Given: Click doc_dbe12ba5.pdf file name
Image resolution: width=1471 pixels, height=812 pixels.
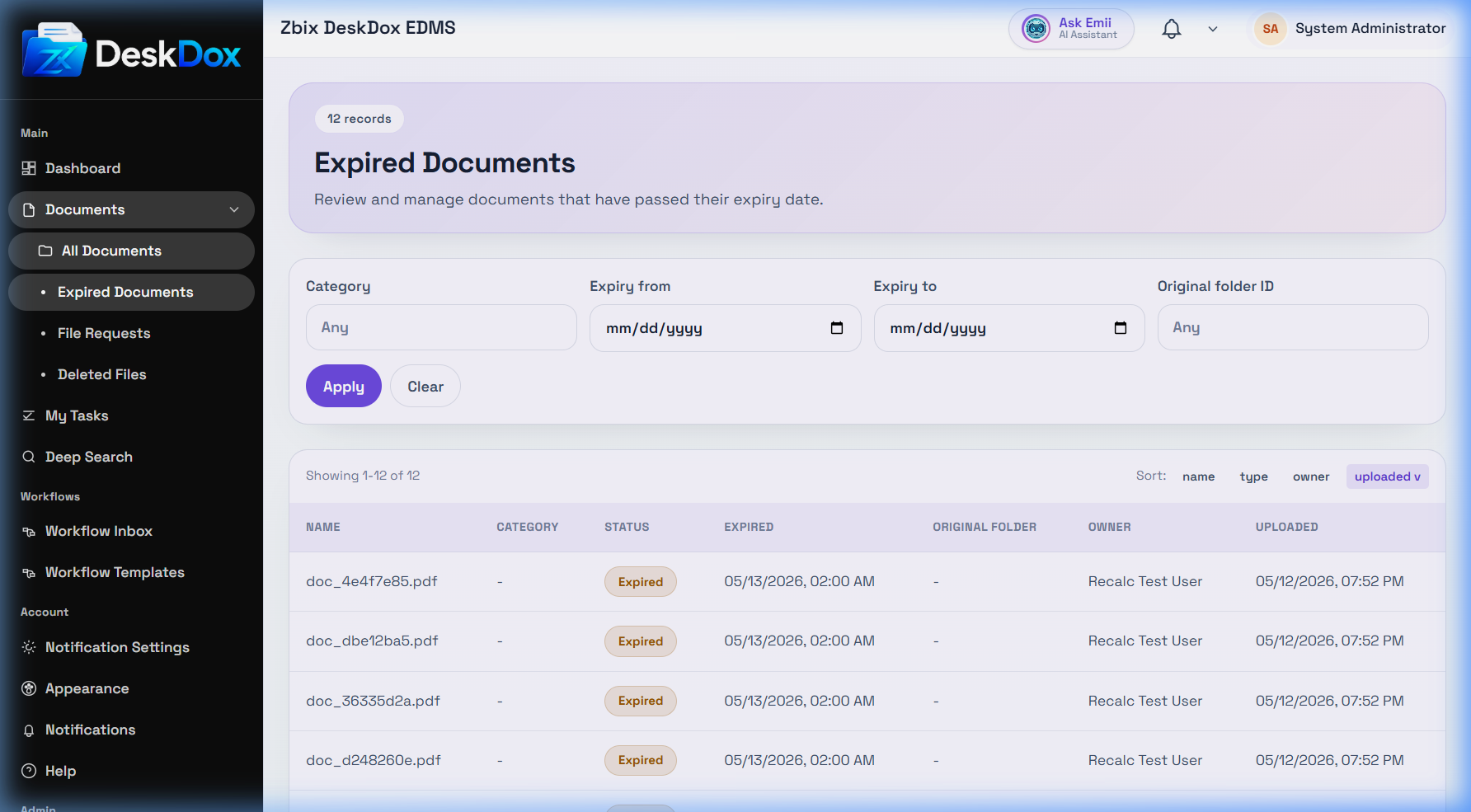Looking at the screenshot, I should point(372,641).
